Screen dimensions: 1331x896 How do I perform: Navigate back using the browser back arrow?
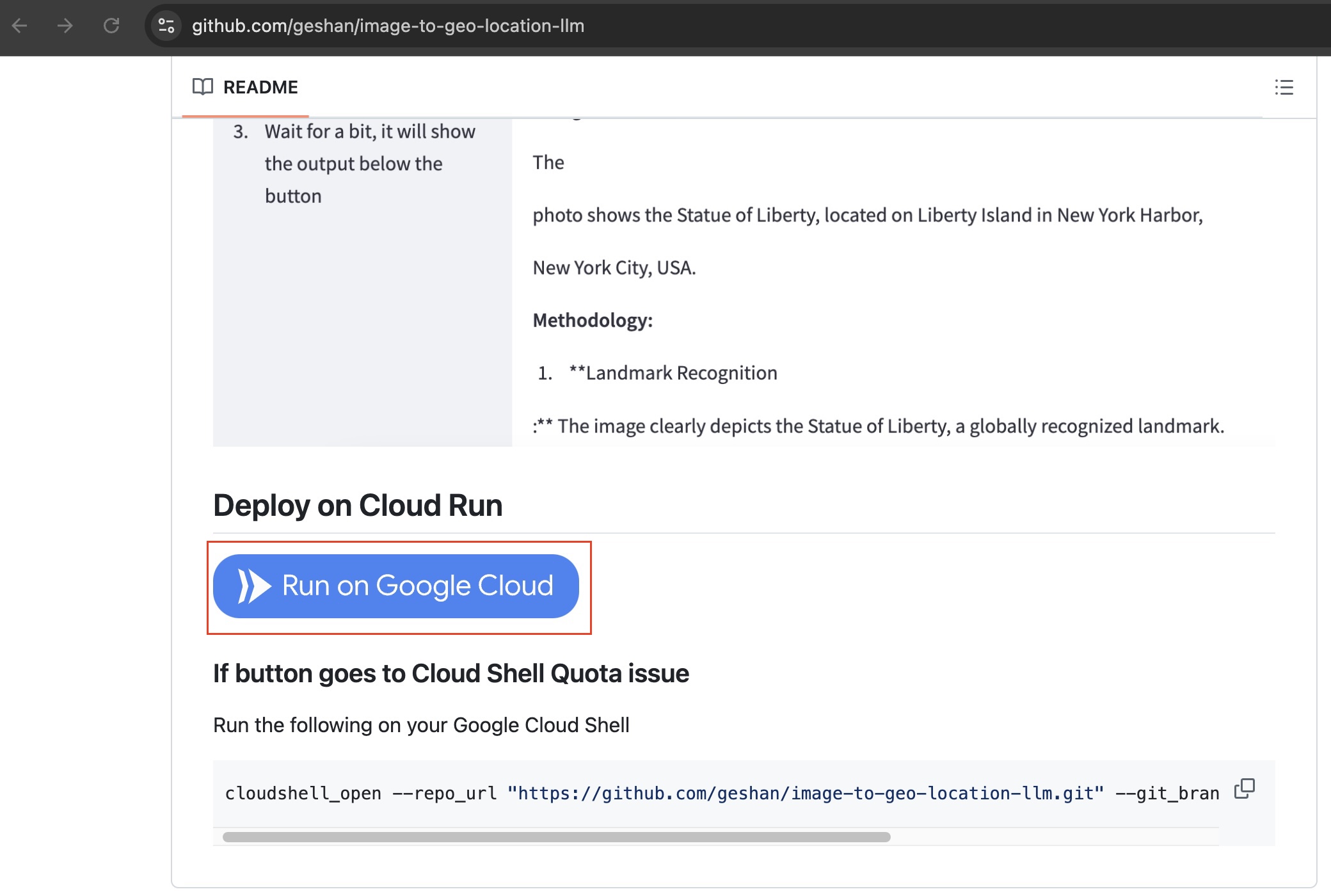coord(20,26)
